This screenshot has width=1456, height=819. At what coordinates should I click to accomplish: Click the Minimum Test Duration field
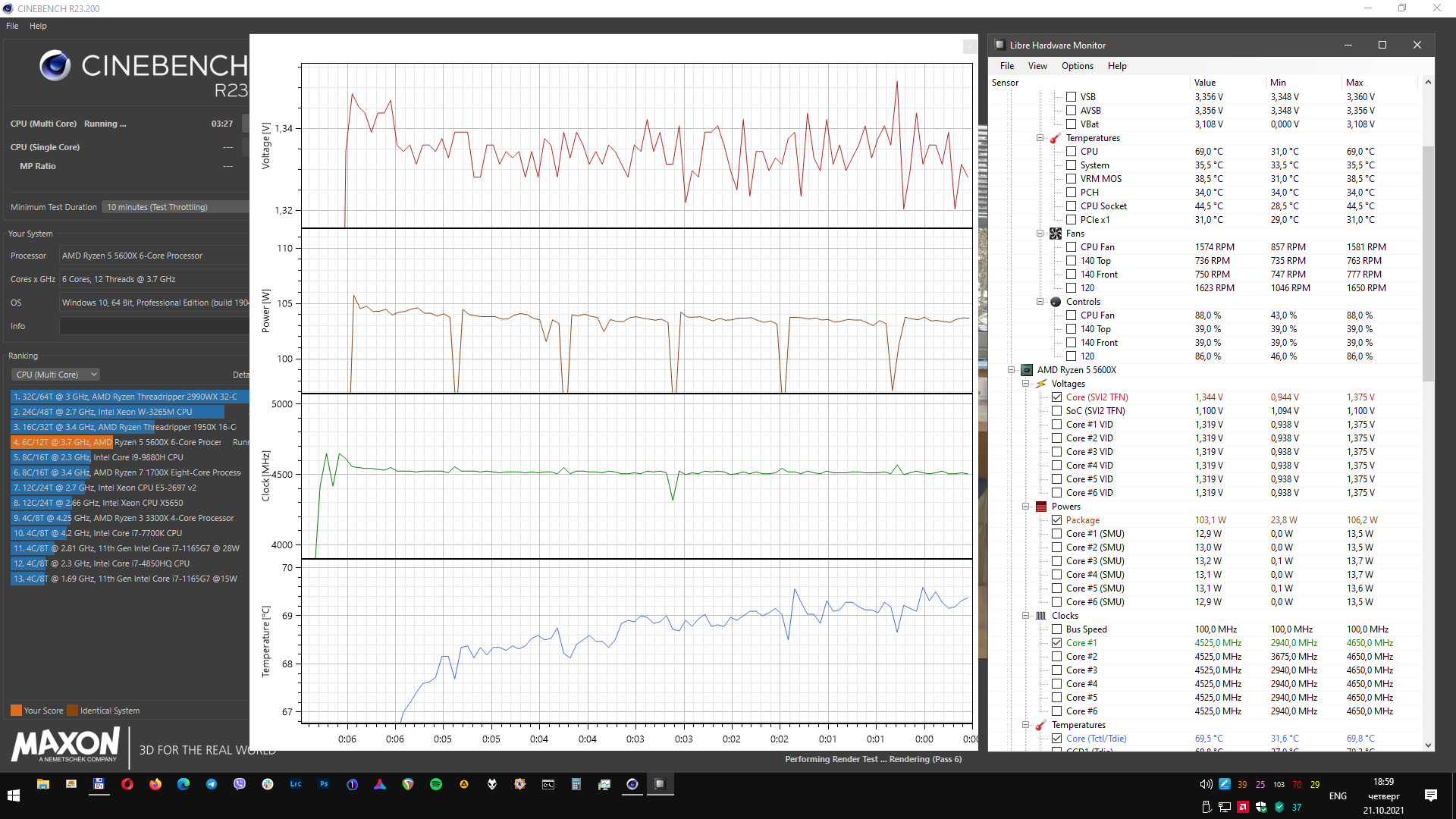click(176, 207)
